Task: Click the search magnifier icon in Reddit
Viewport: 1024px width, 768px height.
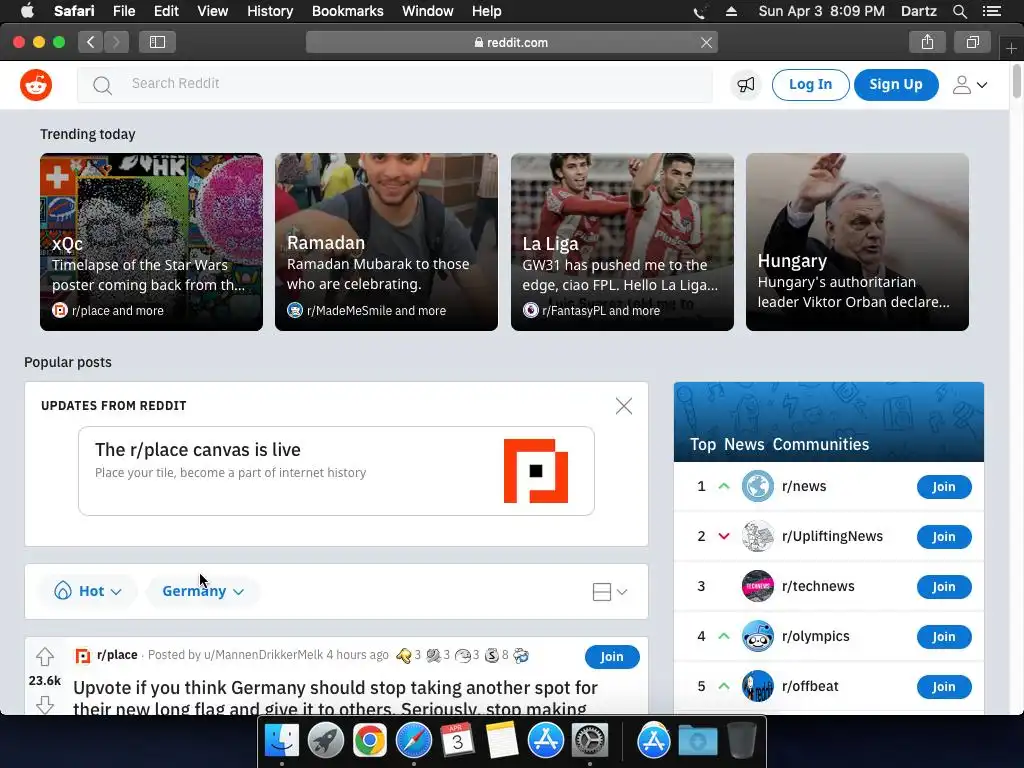Action: (102, 85)
